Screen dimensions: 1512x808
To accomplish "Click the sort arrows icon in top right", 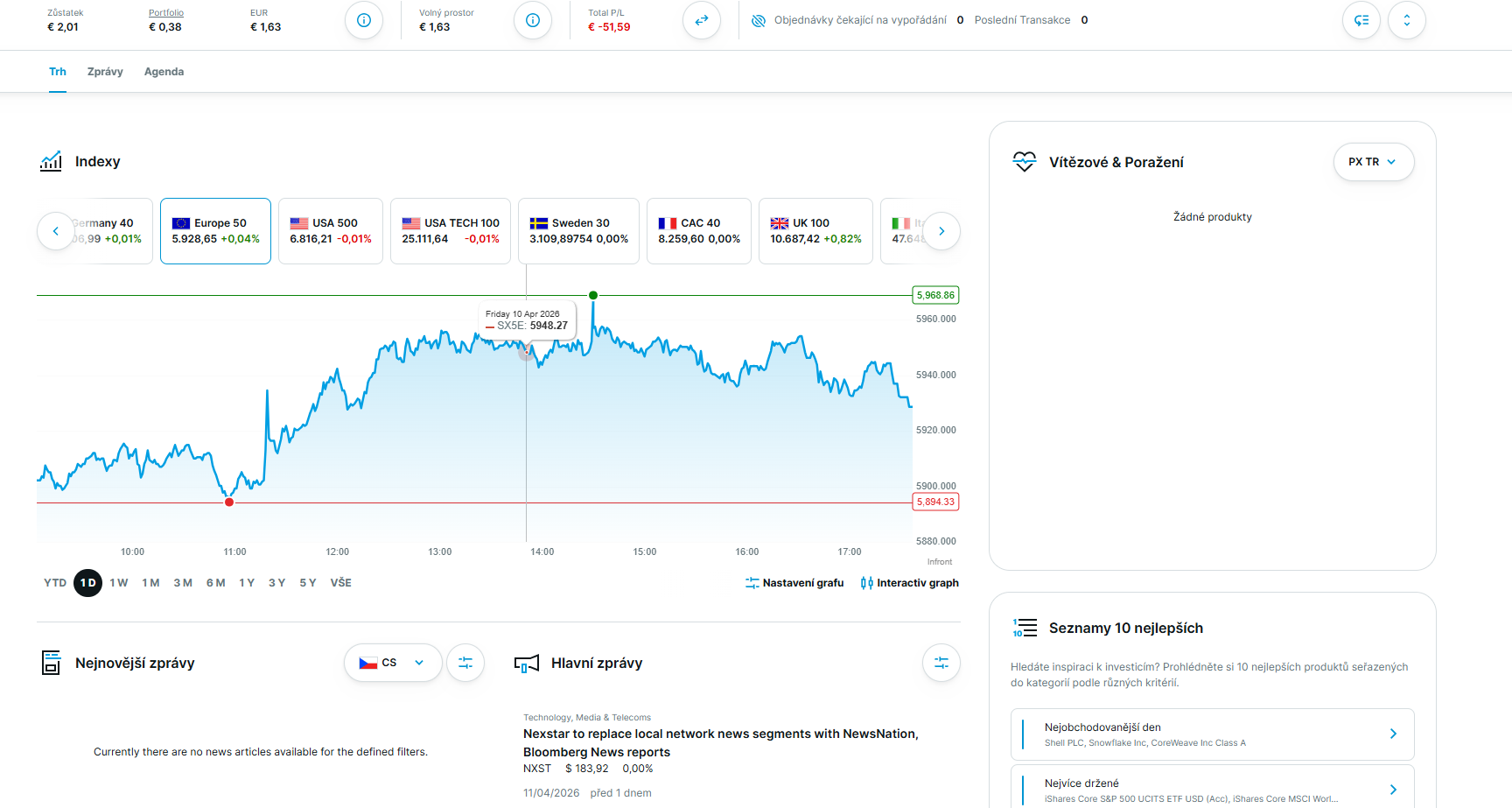I will pos(1407,19).
